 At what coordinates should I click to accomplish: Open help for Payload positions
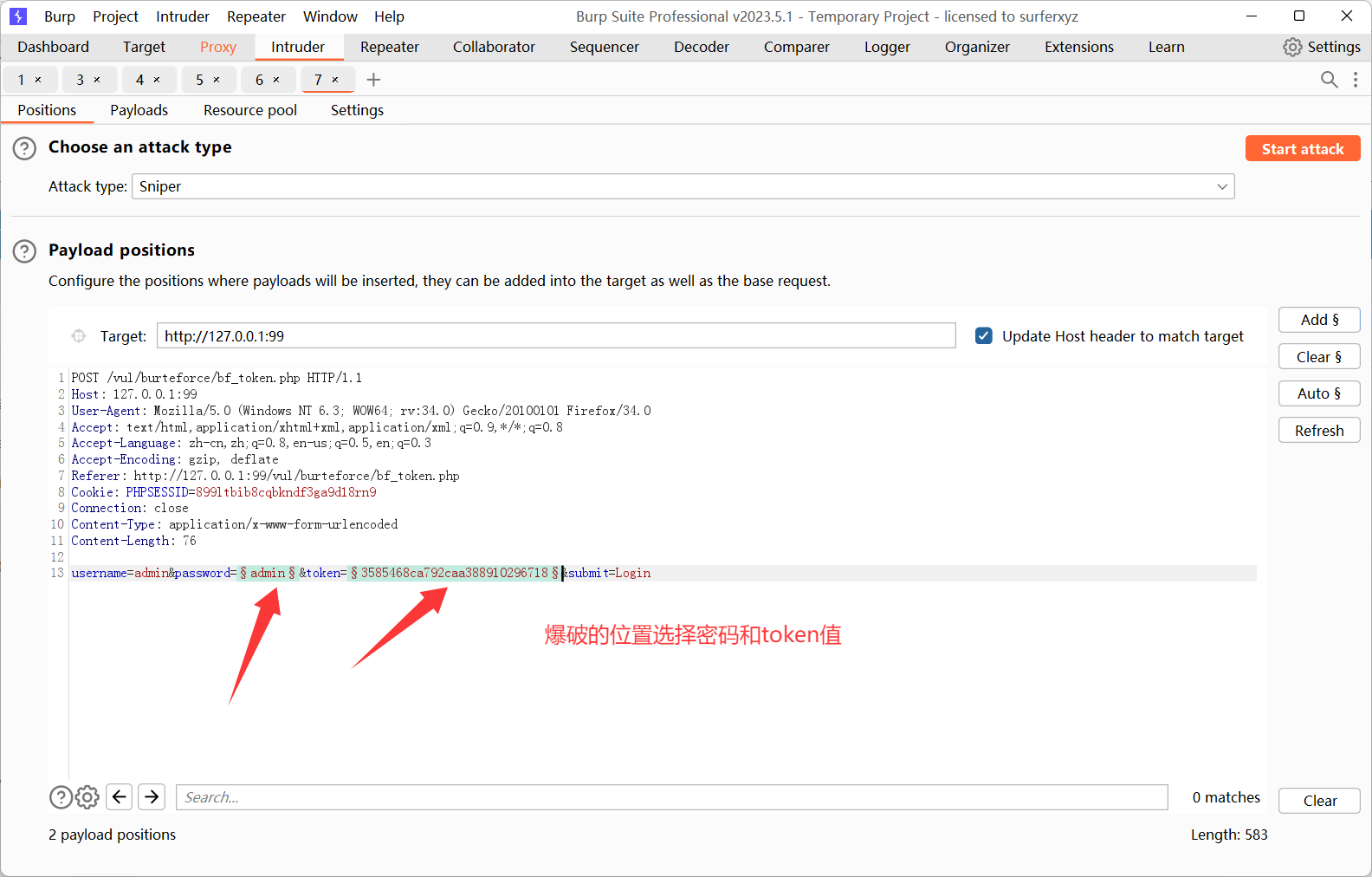pos(24,251)
